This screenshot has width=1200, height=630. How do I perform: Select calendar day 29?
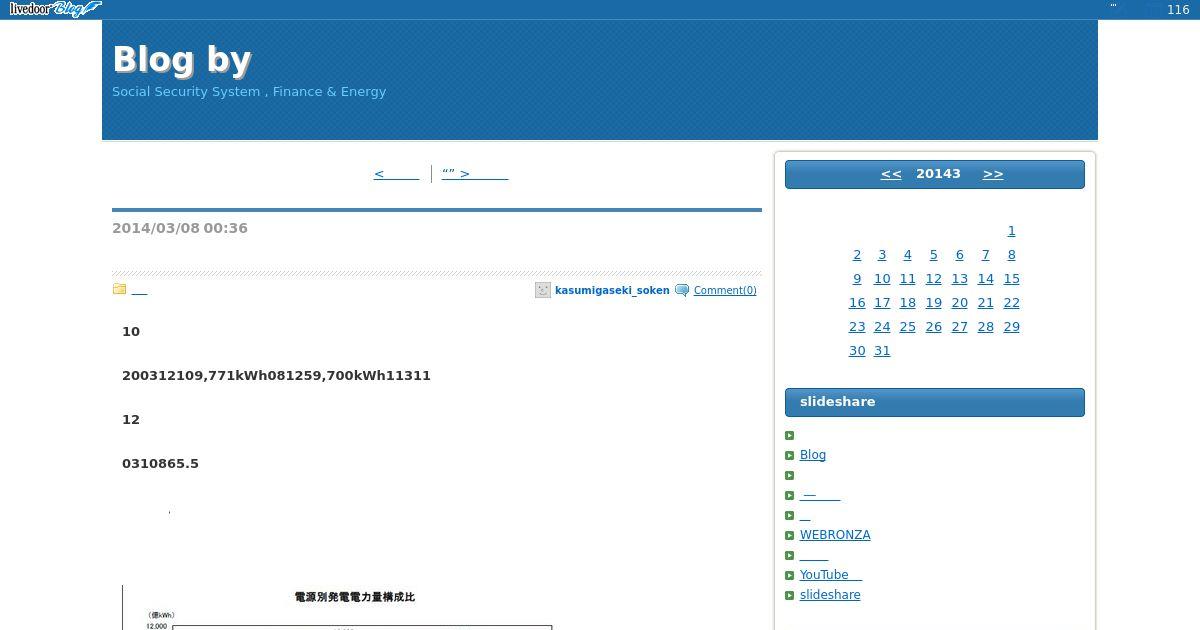1011,327
